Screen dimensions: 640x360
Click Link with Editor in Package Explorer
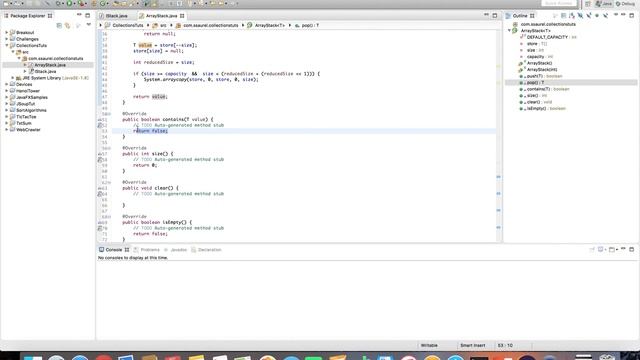point(68,25)
